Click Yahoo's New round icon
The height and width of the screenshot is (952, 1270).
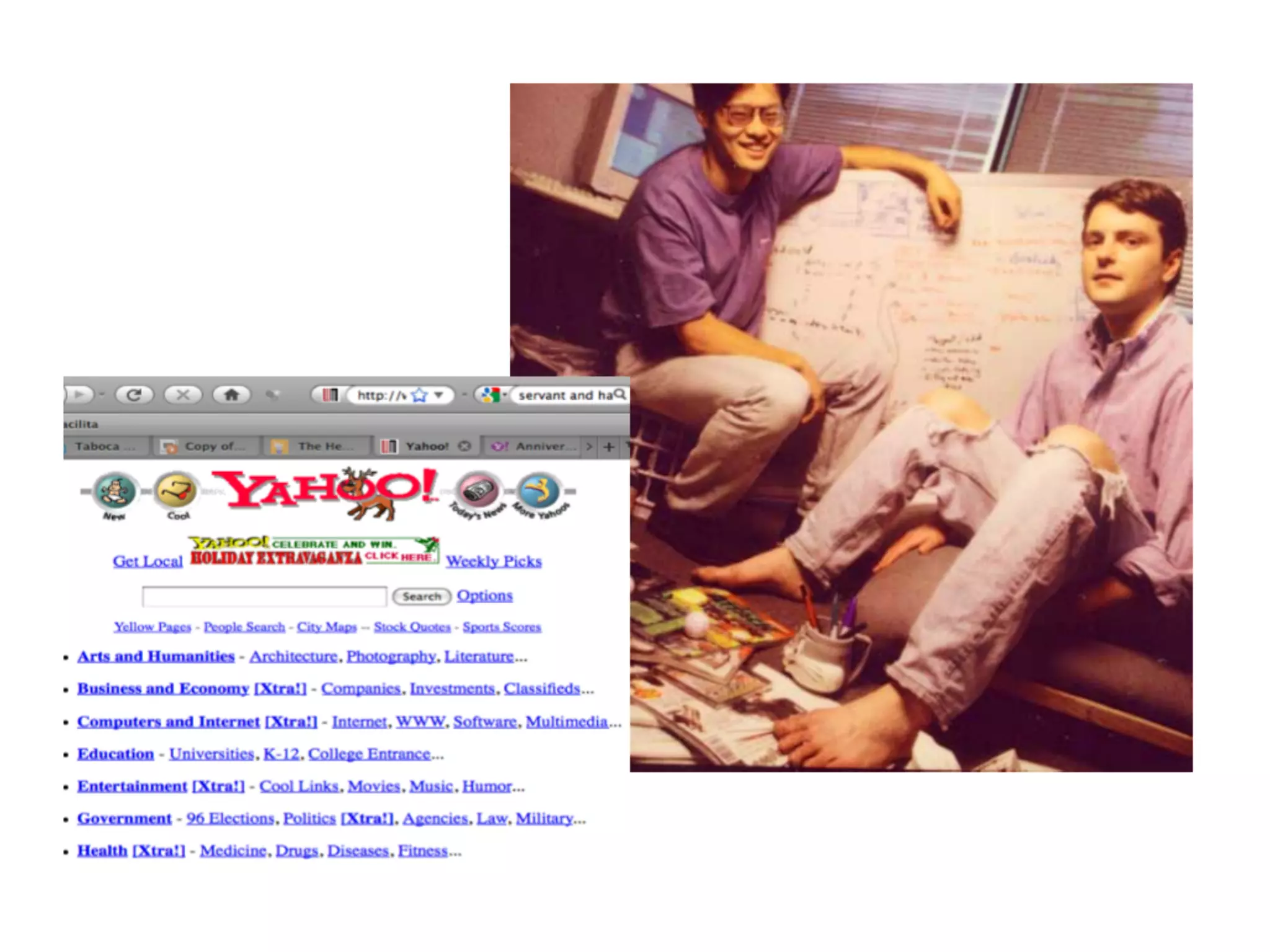tap(116, 491)
